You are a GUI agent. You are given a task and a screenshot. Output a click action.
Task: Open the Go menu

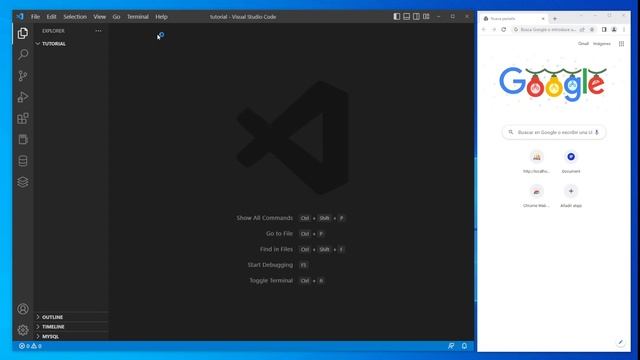[116, 17]
